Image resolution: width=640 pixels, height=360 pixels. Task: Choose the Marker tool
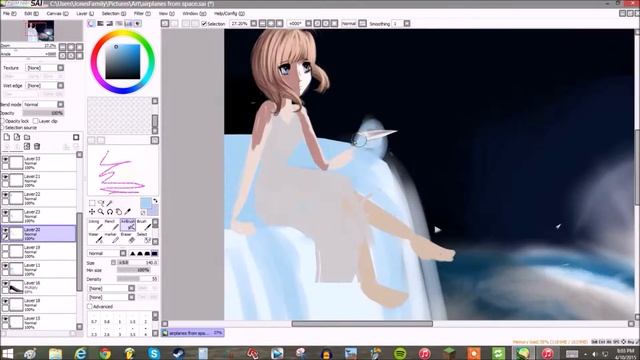pos(112,238)
